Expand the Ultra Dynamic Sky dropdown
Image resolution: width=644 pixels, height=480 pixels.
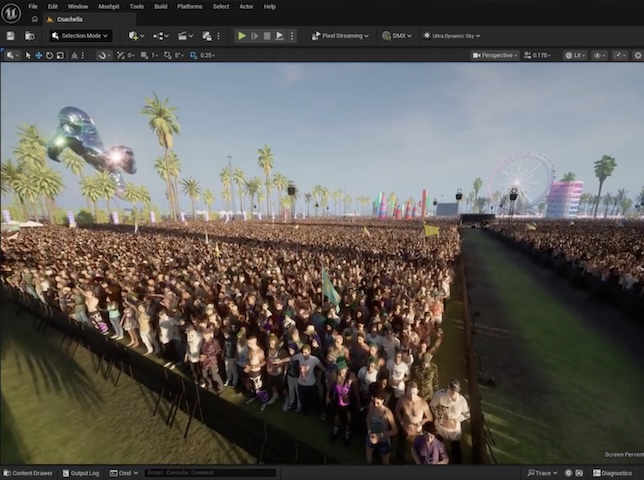[451, 36]
